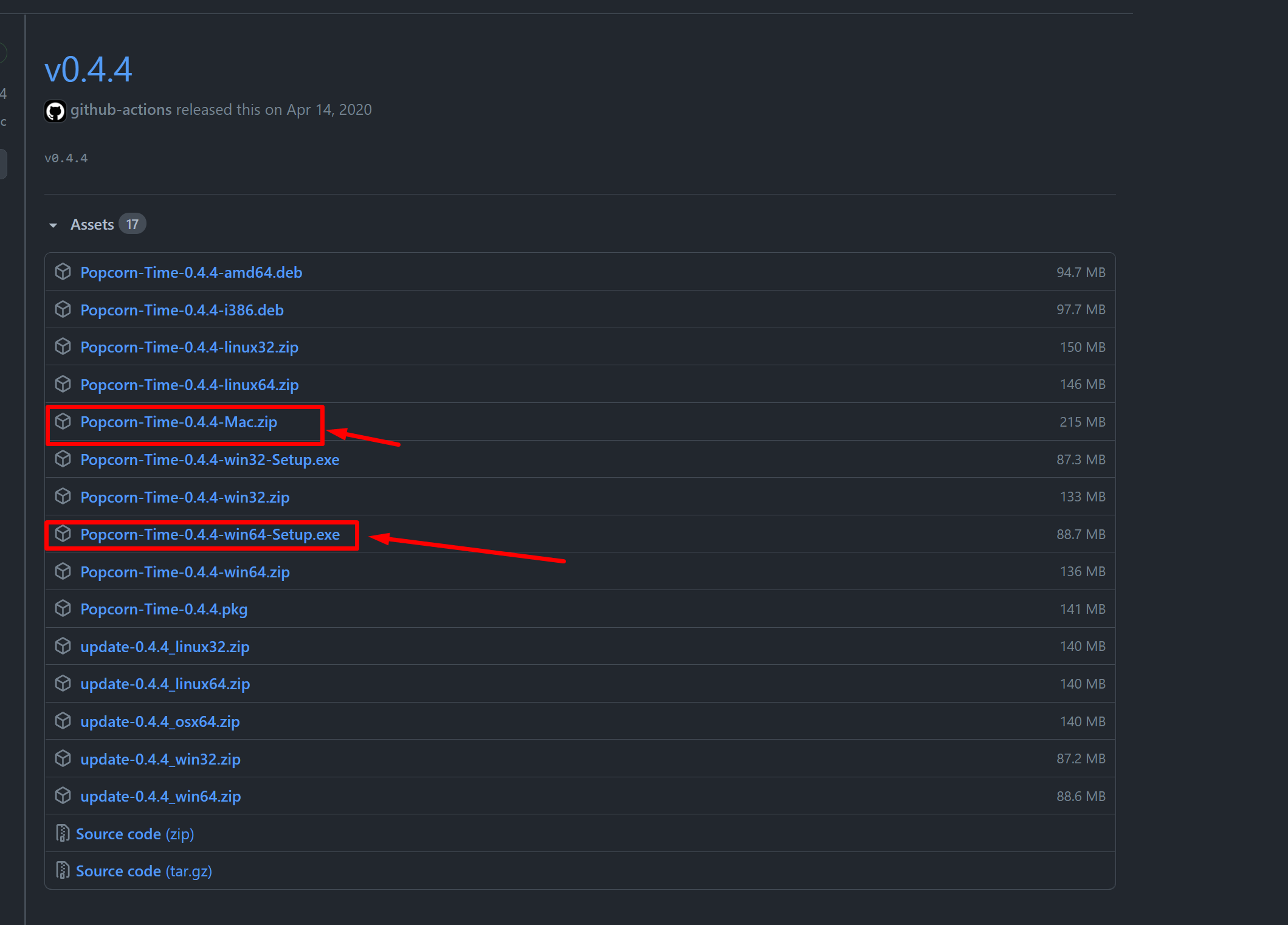Collapse the Assets section triangle
This screenshot has width=1288, height=925.
click(x=53, y=225)
